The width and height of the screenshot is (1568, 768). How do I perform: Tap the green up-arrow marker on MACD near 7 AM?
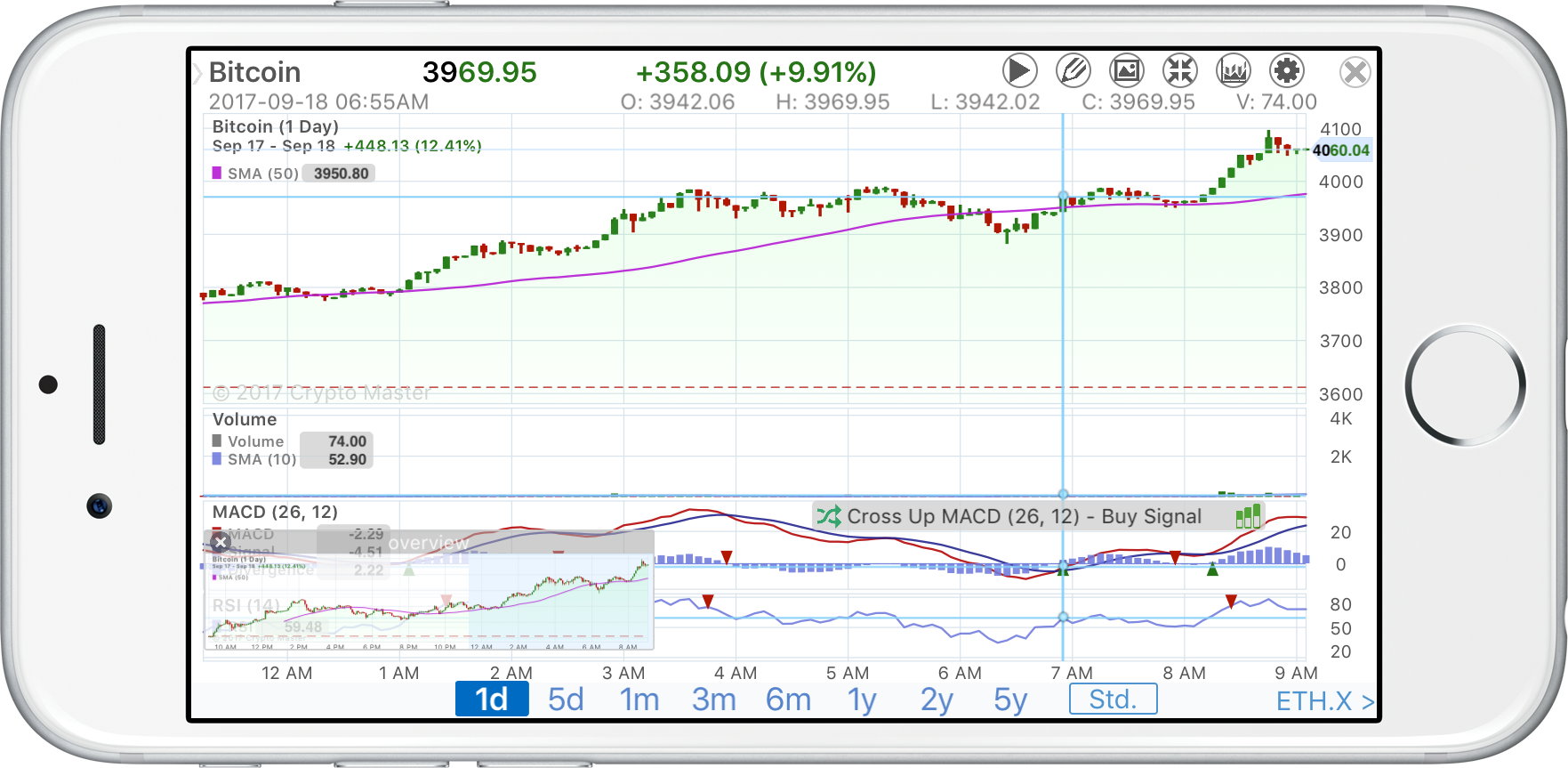point(1063,570)
